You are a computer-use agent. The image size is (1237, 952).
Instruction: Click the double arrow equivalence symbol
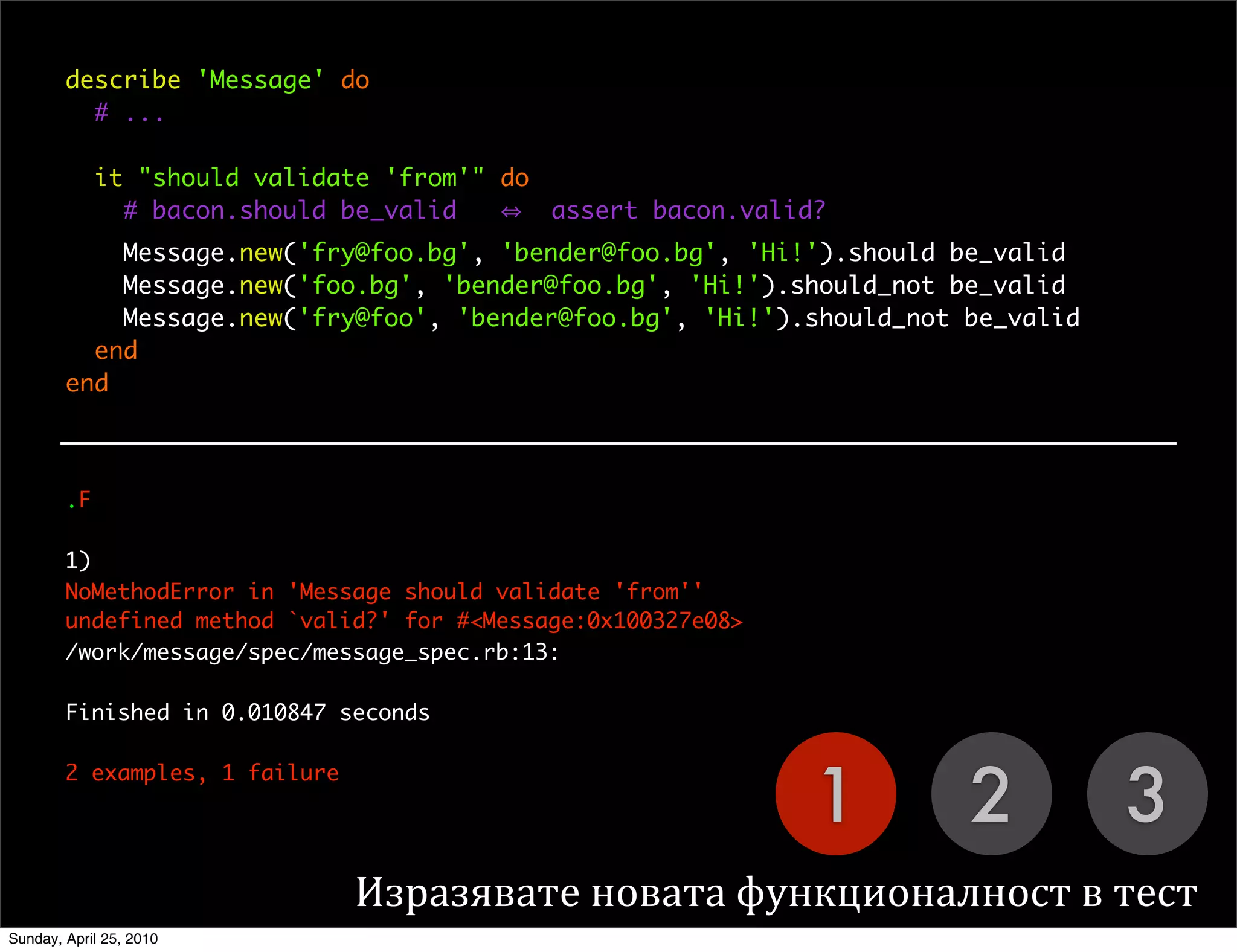coord(511,211)
